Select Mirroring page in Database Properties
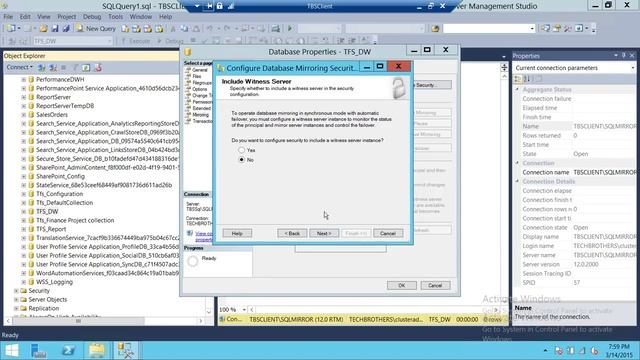The image size is (640, 360). pos(200,115)
